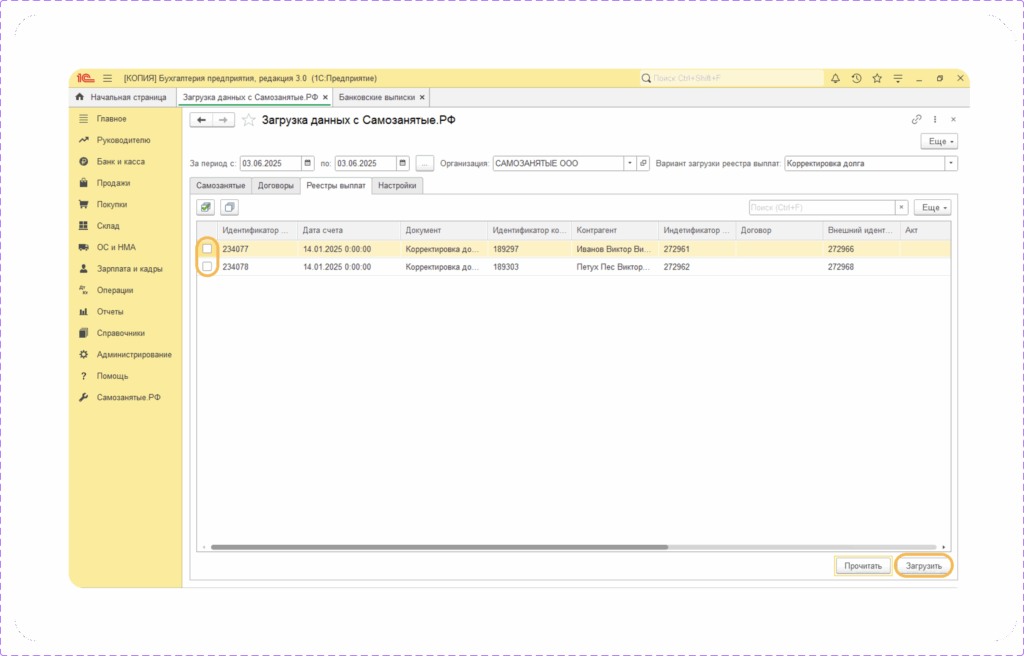Open the Настройки tab
Viewport: 1024px width, 656px height.
pos(397,185)
